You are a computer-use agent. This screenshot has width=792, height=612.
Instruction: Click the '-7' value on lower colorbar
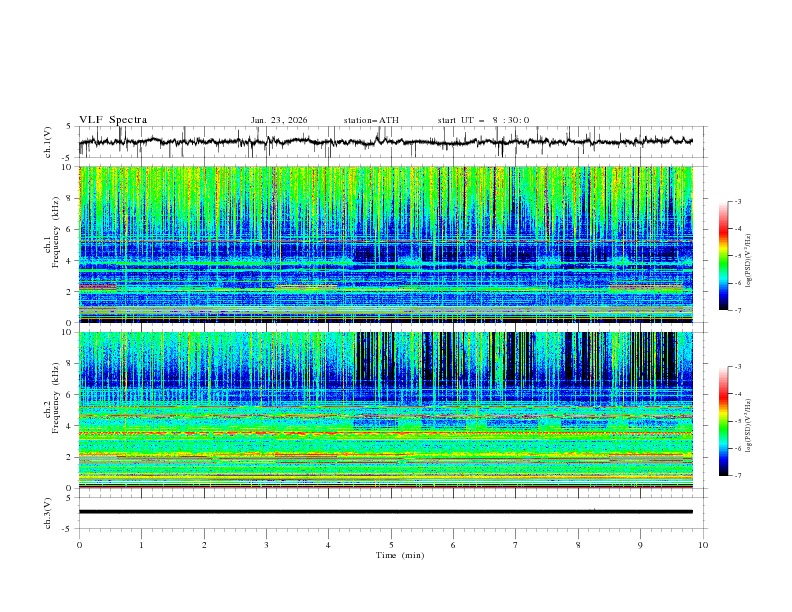pos(737,475)
